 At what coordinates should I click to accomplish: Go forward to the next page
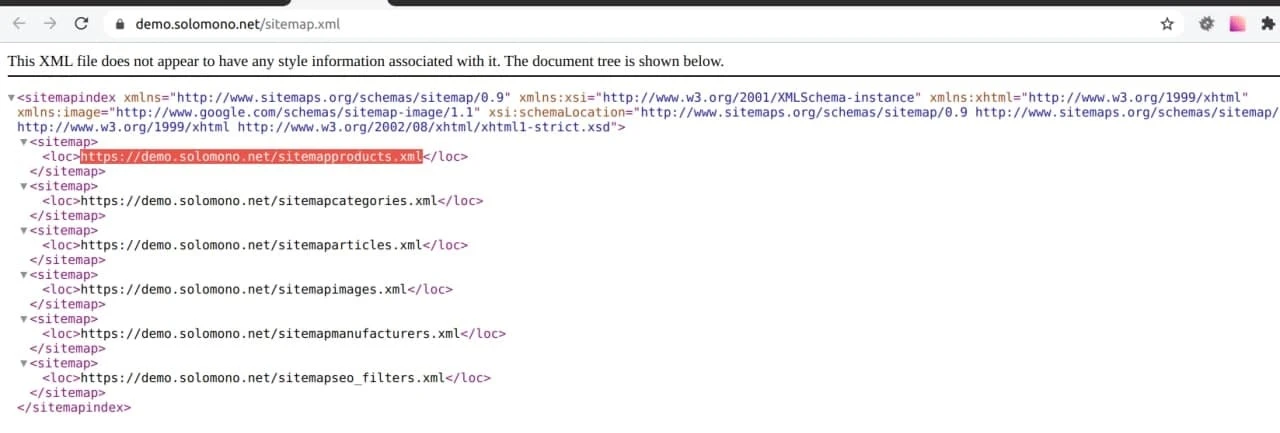point(50,23)
